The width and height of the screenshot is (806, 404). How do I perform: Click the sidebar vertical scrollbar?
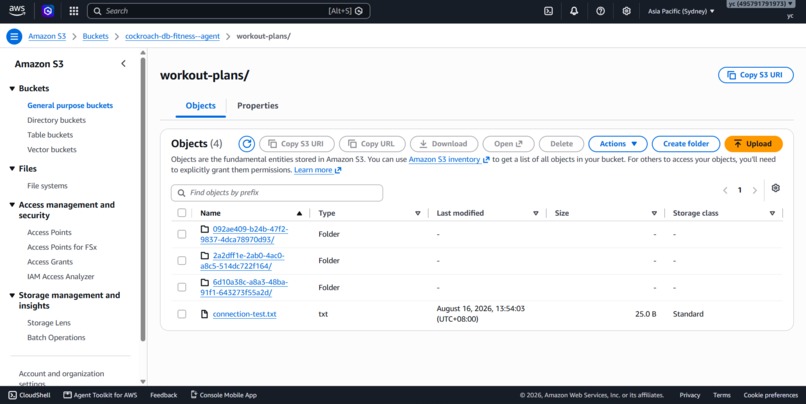click(143, 200)
